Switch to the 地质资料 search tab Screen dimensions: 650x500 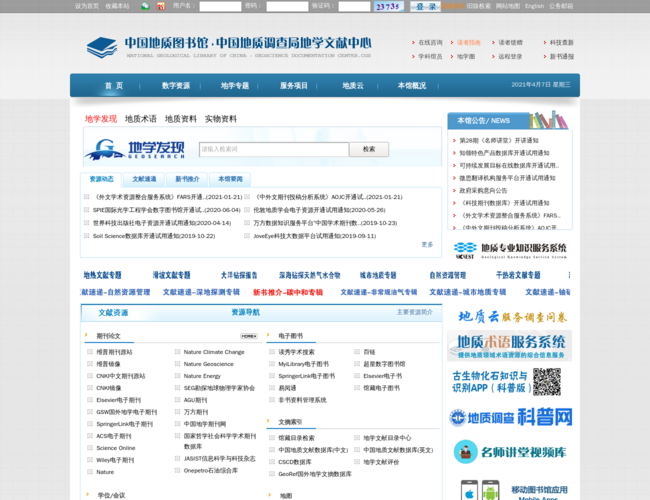click(181, 119)
